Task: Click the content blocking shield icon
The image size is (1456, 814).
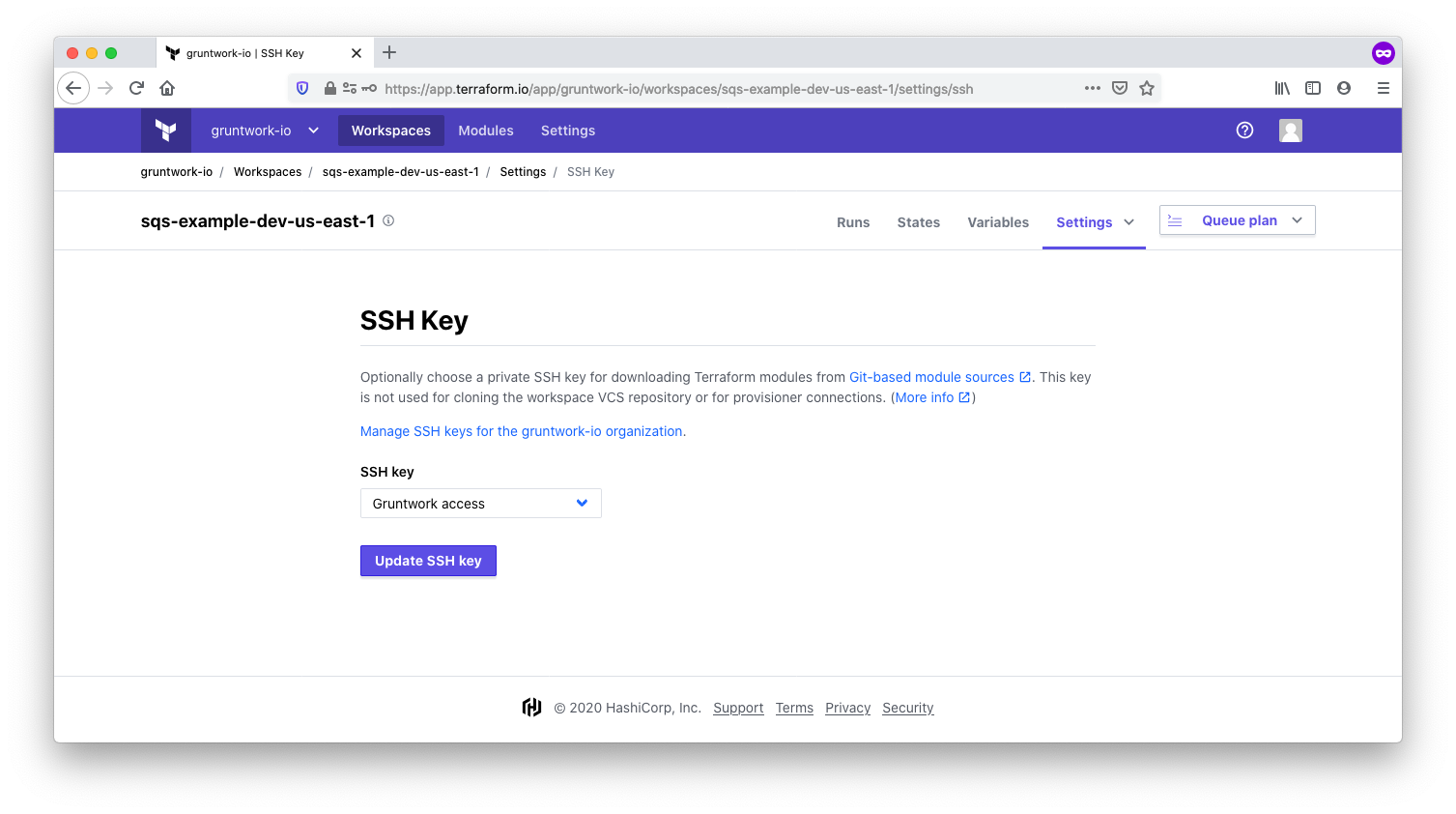Action: coord(302,88)
